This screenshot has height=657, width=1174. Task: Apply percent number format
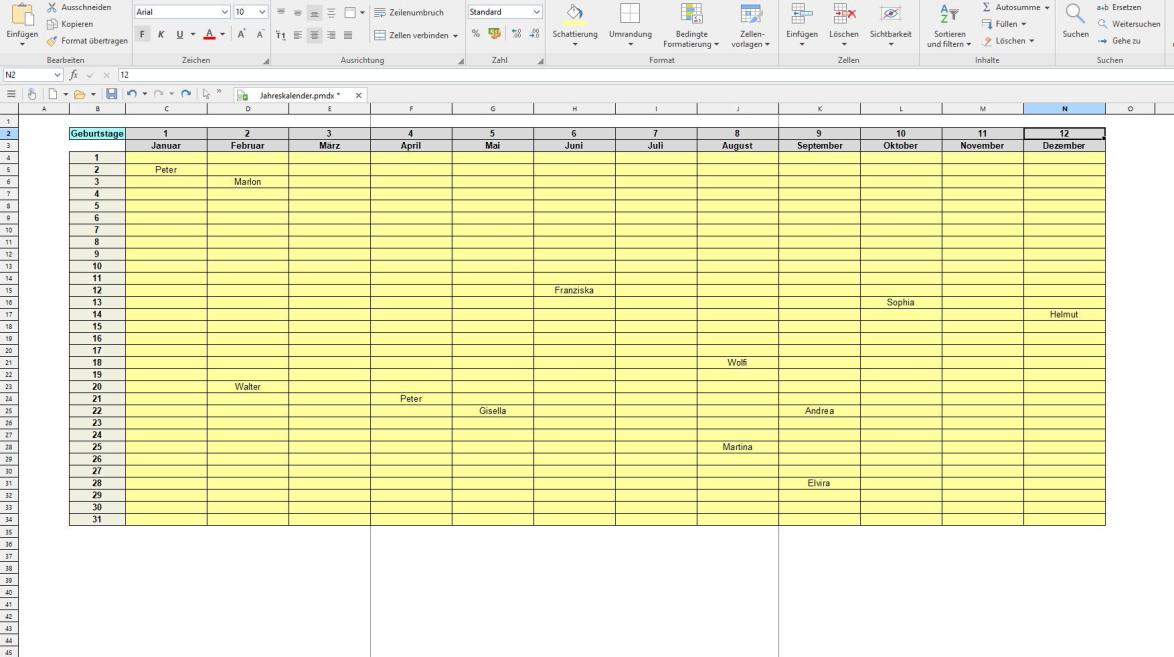pos(476,34)
